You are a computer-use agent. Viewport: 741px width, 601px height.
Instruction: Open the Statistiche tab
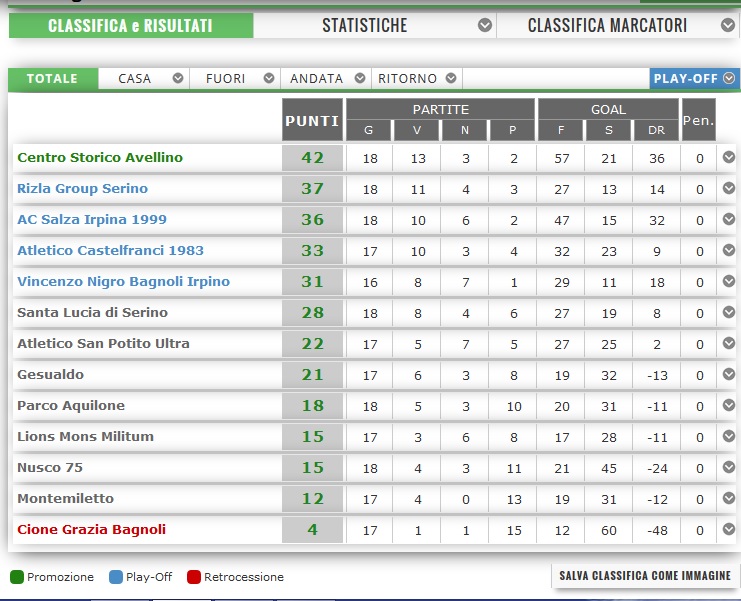coord(365,26)
